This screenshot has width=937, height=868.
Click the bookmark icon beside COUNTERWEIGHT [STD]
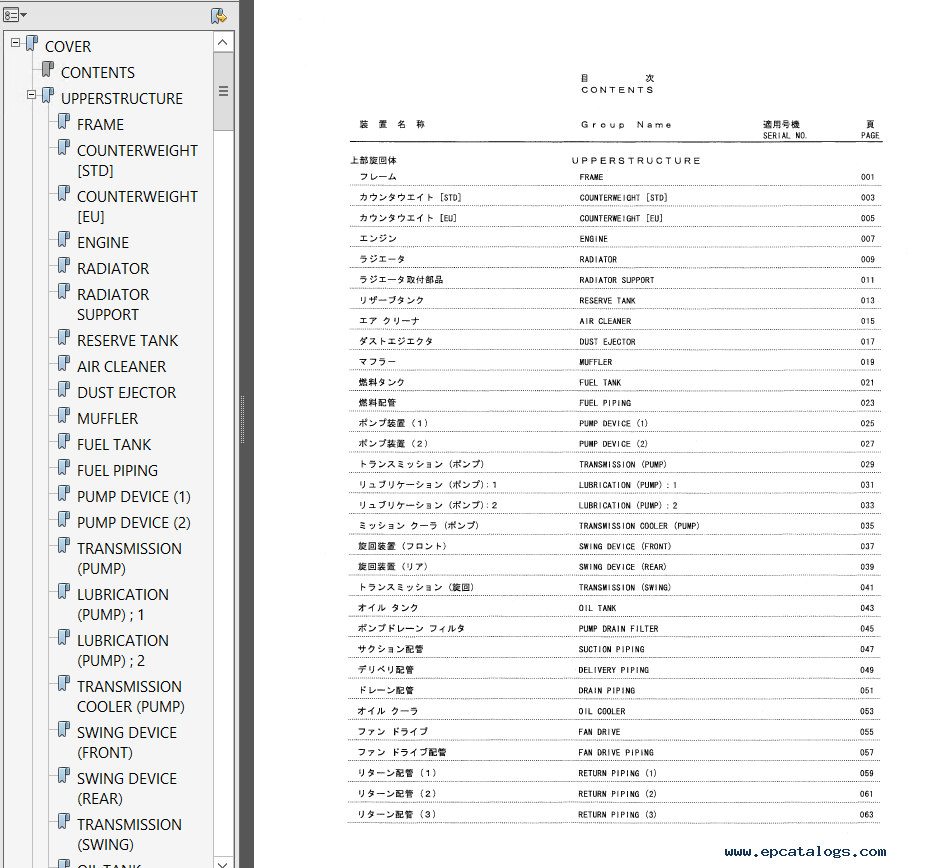tap(64, 148)
